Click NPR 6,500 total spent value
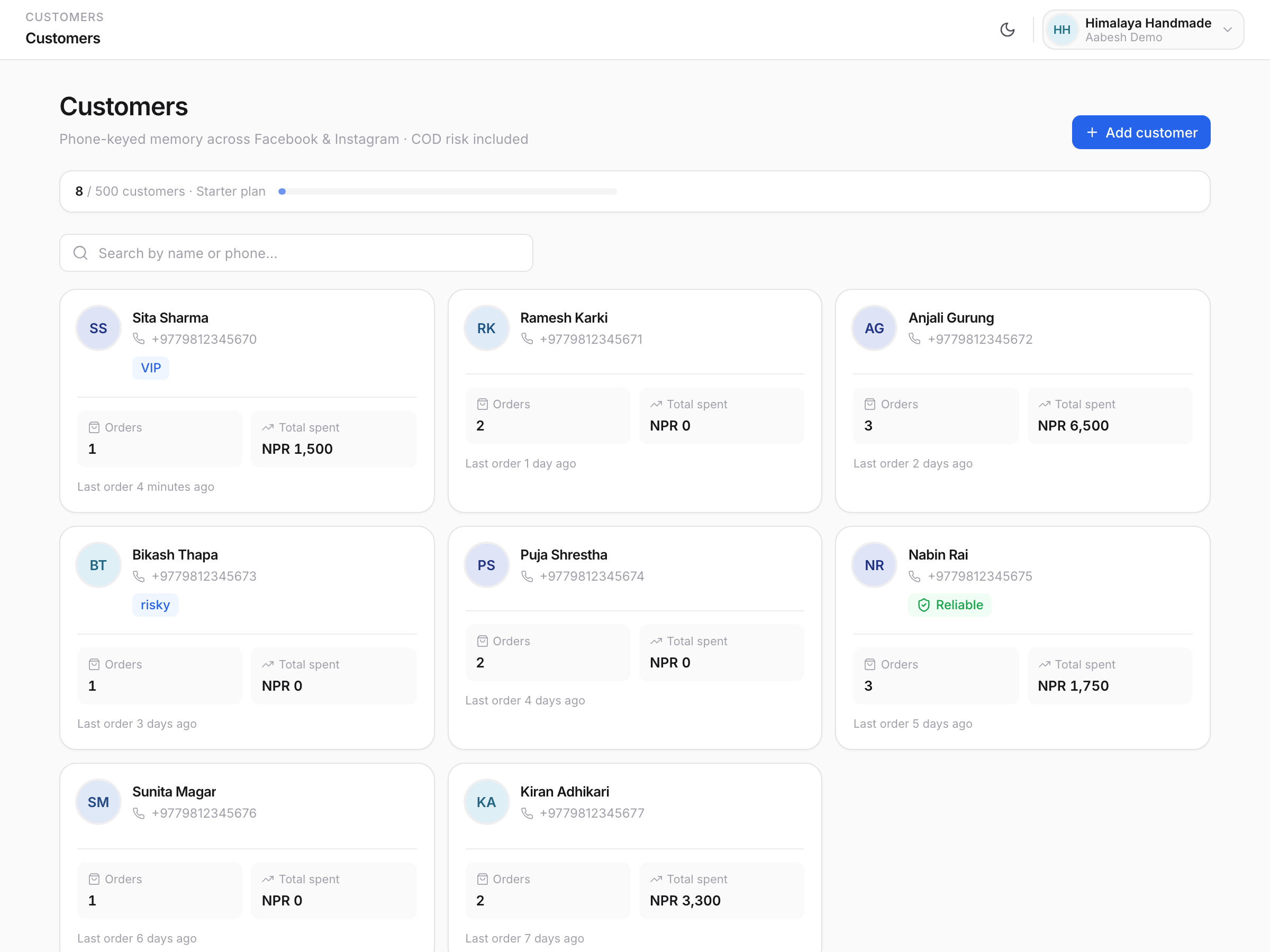The image size is (1270, 952). [x=1073, y=426]
